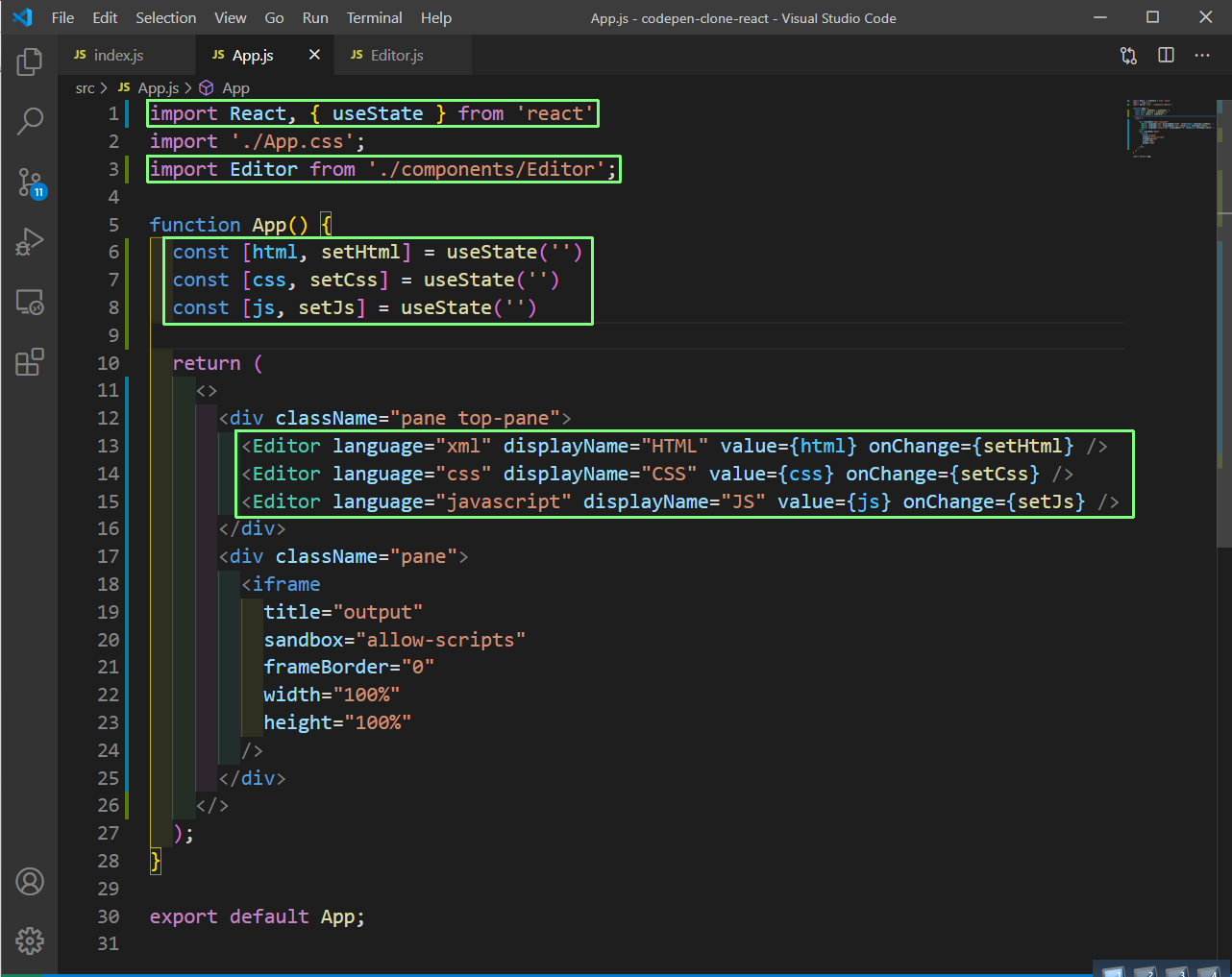Click width="100%" attribute
The image size is (1232, 977).
pos(332,696)
